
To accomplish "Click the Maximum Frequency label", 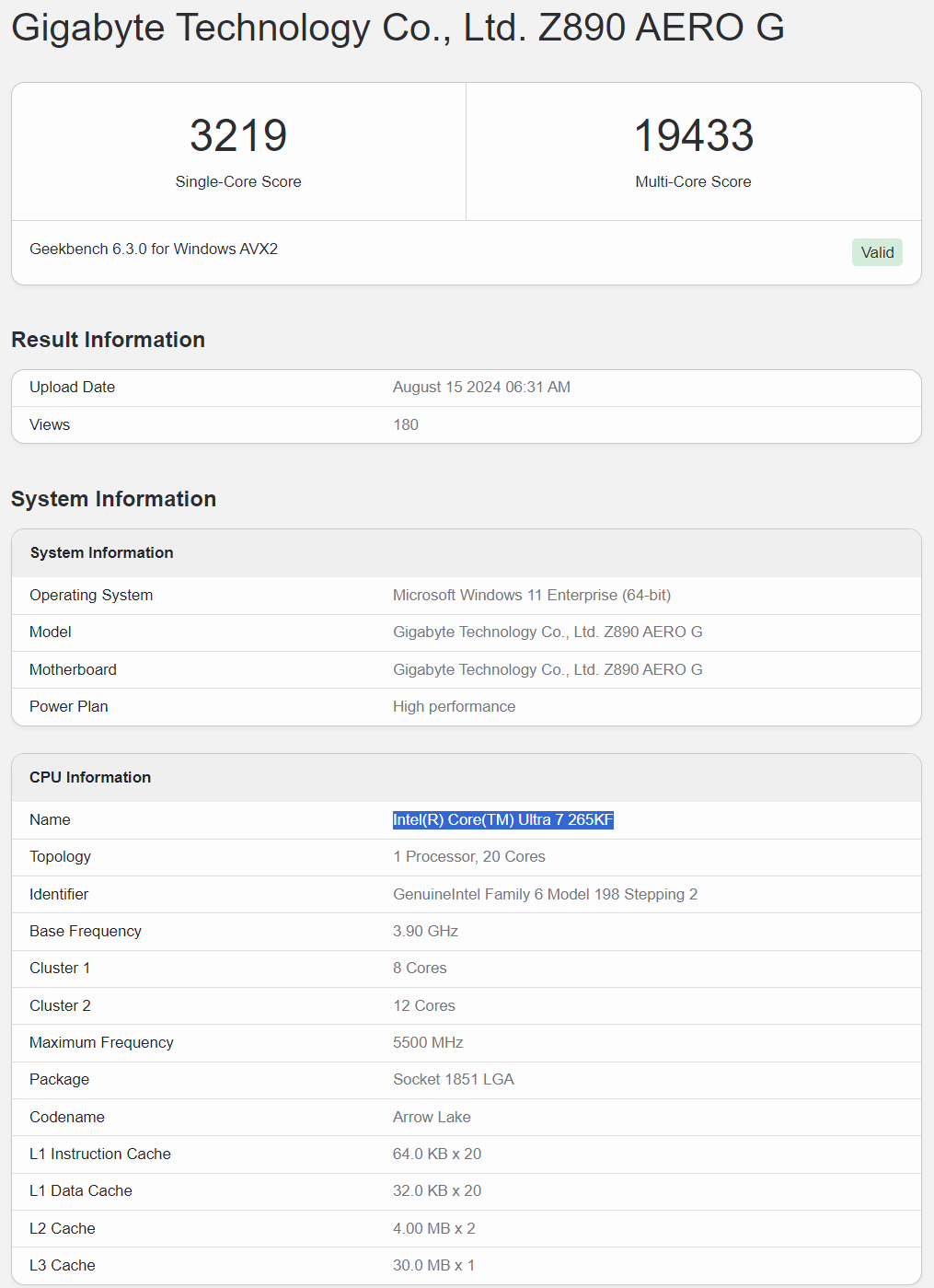I will pos(101,1042).
